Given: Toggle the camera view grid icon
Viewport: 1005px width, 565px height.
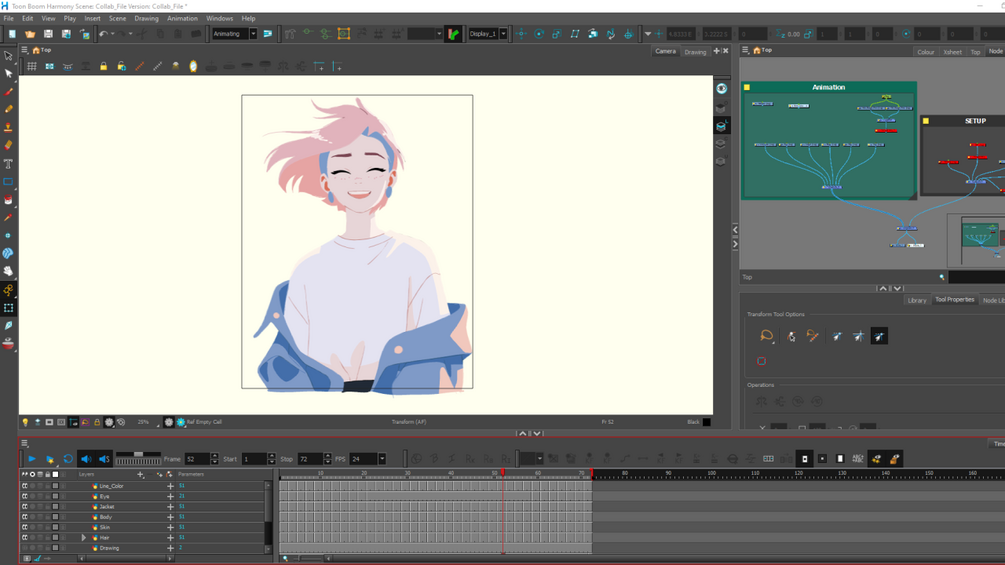Looking at the screenshot, I should tap(31, 66).
